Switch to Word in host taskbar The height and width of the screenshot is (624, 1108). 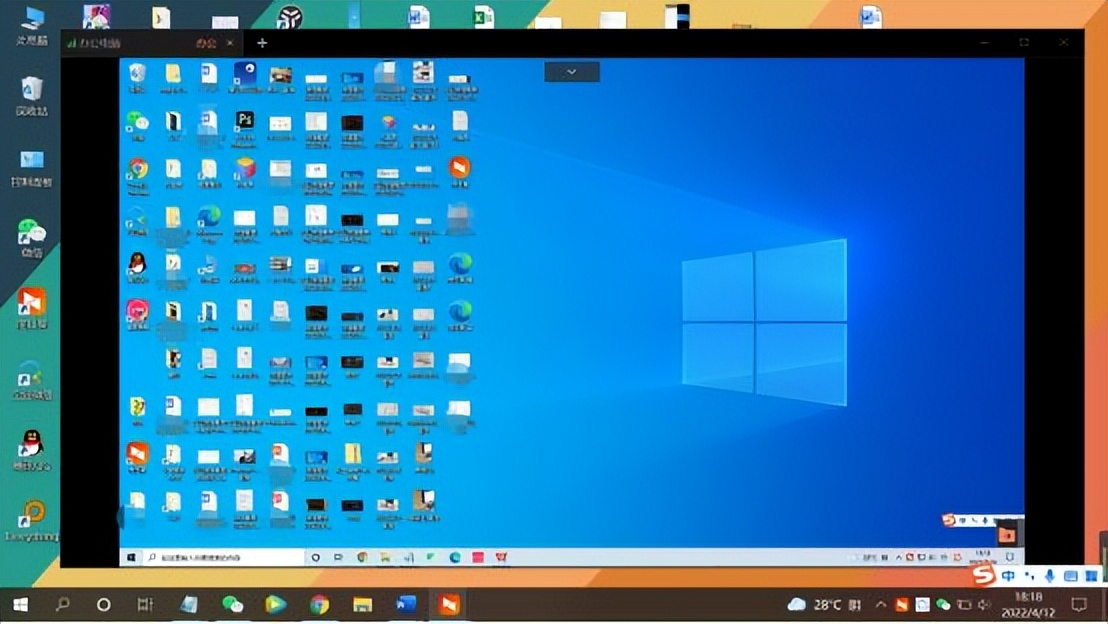click(406, 604)
